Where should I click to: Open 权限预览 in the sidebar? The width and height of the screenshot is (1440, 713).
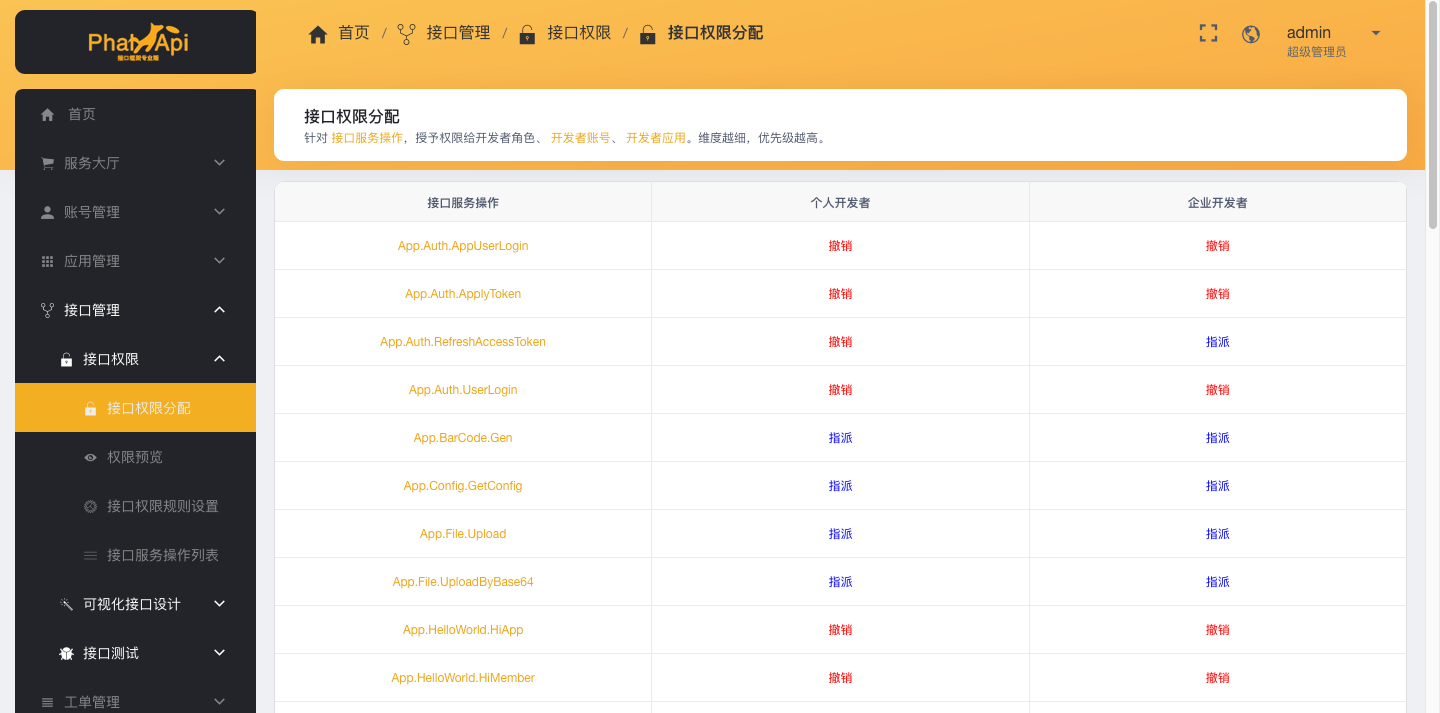pos(135,457)
